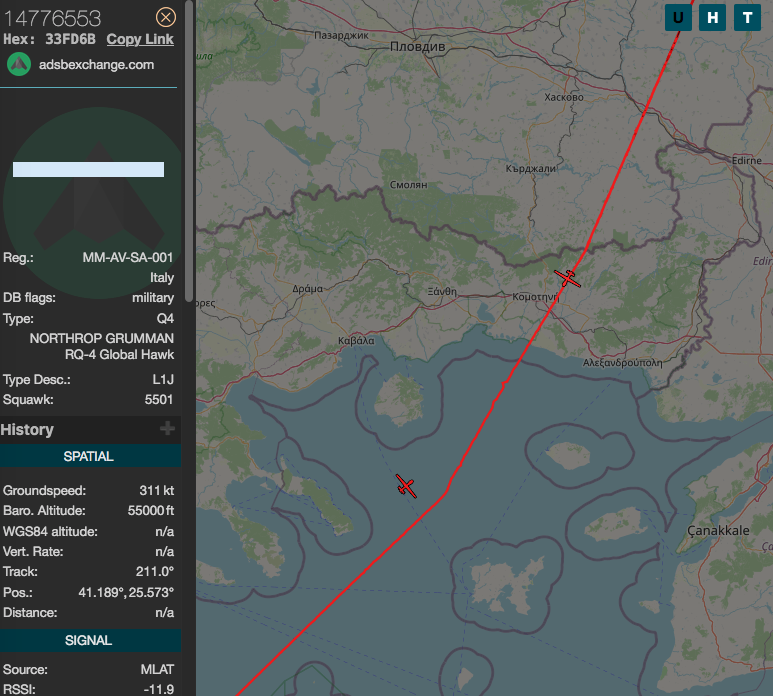
Task: Click the RSSI value -11.9
Action: (159, 689)
